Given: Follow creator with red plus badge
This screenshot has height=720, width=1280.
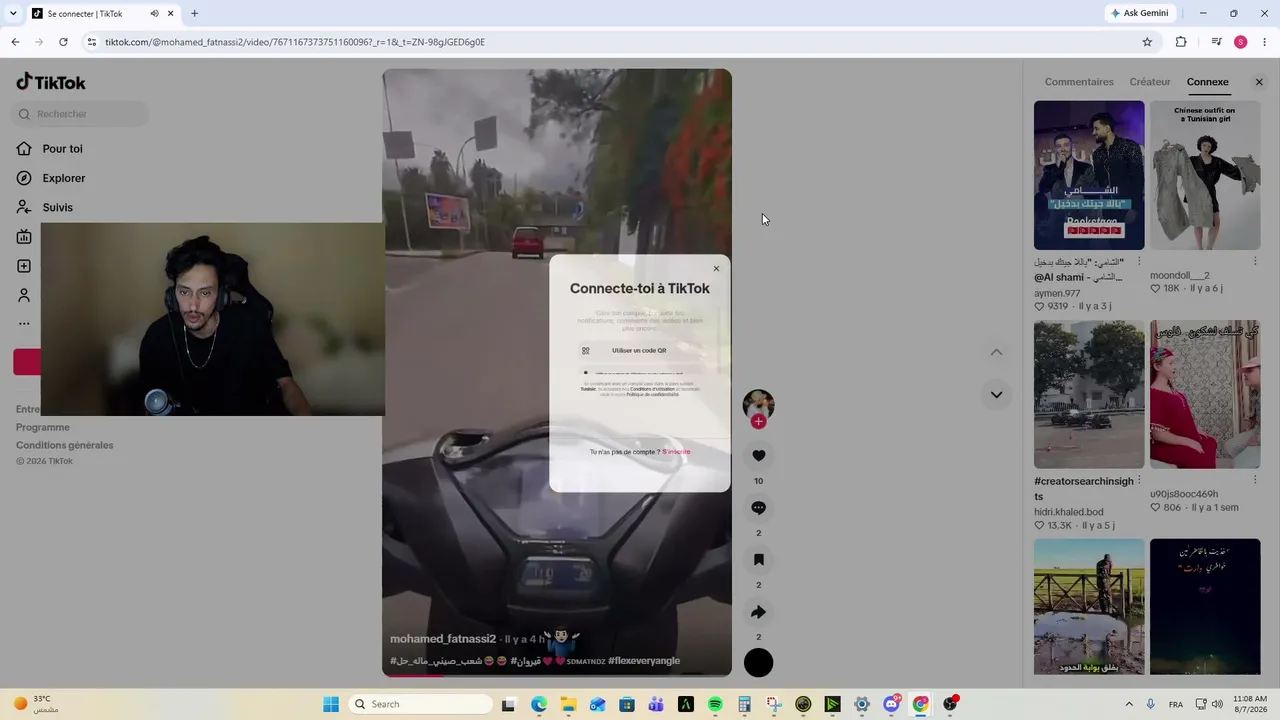Looking at the screenshot, I should click(x=758, y=421).
